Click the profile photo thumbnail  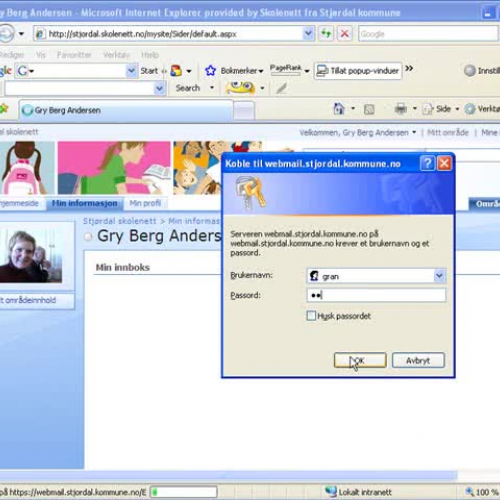tap(31, 255)
